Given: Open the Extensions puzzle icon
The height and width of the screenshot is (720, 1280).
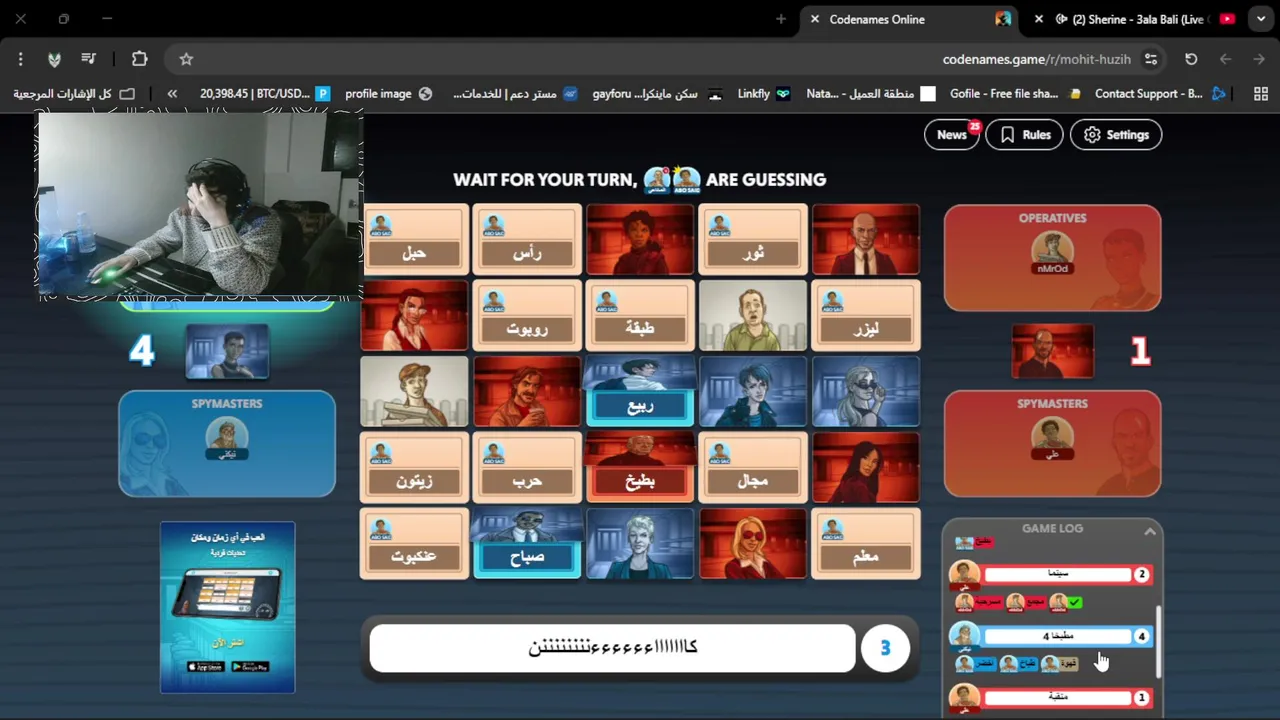Looking at the screenshot, I should [139, 59].
